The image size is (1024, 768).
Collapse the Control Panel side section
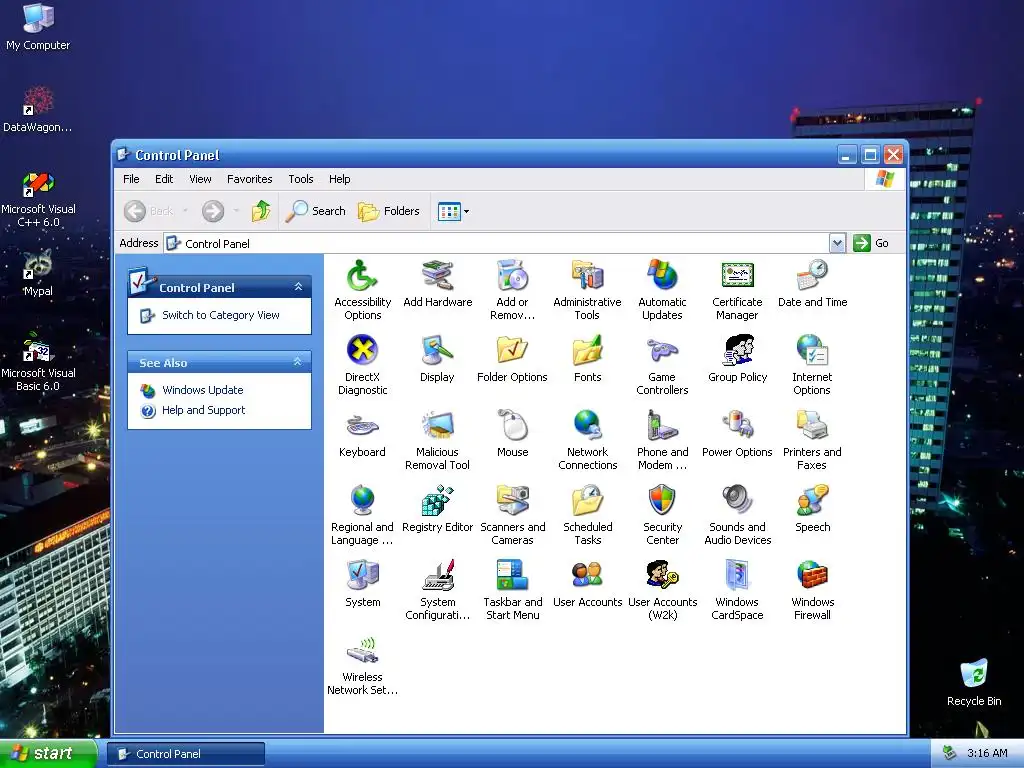point(298,287)
